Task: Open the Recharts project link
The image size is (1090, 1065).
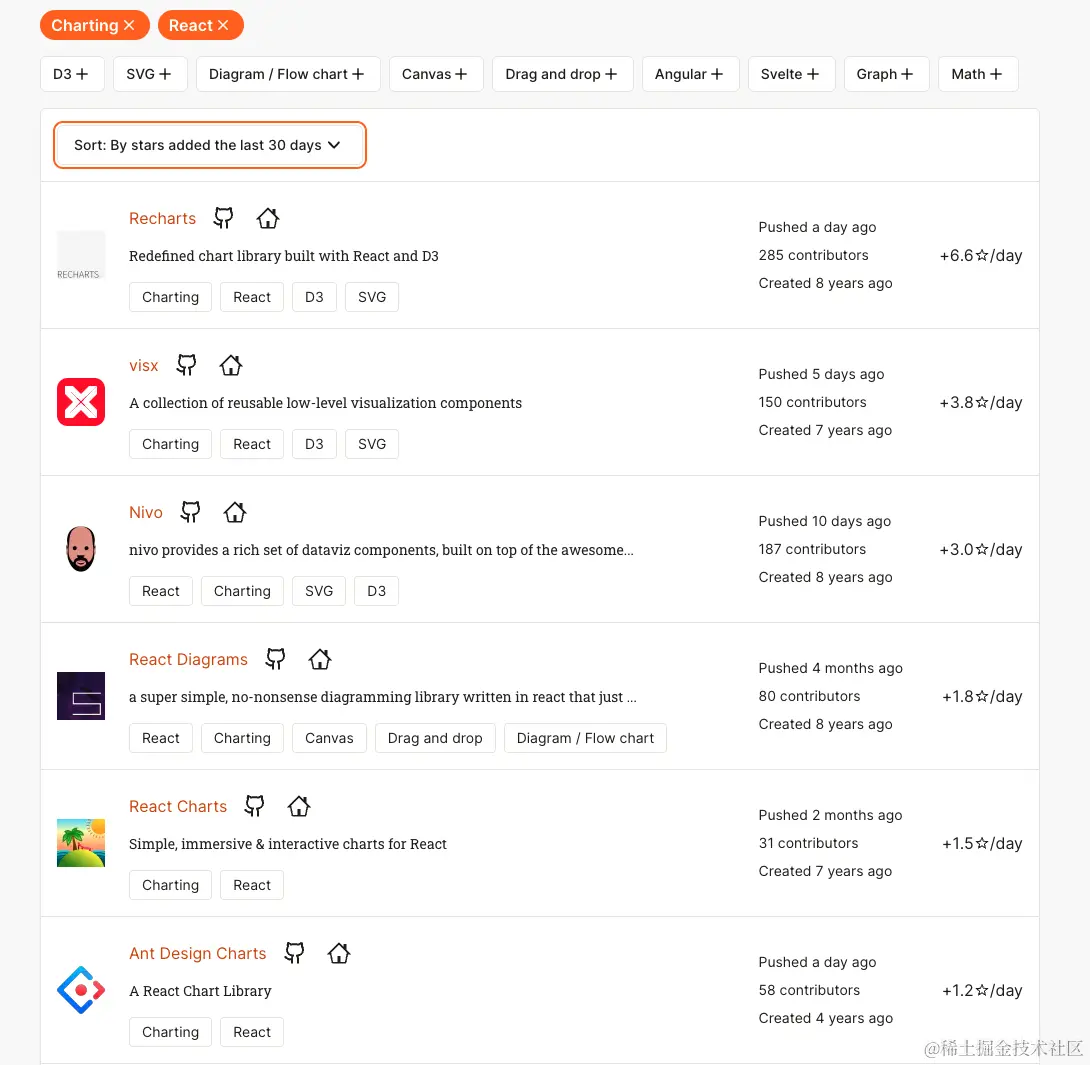Action: [162, 218]
